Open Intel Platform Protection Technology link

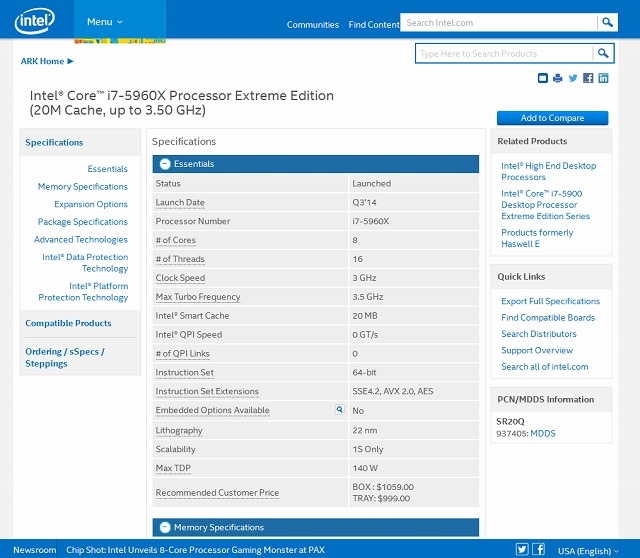pos(83,291)
